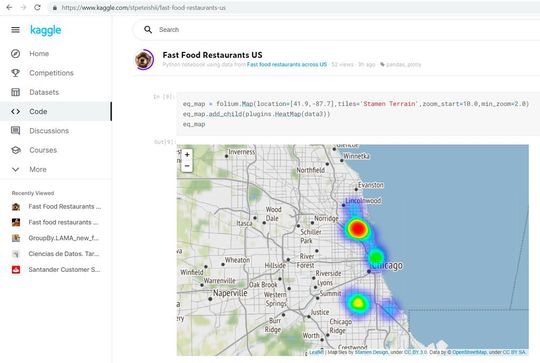Focus the Kaggle Search field
Screen dimensions: 540x363
336,30
